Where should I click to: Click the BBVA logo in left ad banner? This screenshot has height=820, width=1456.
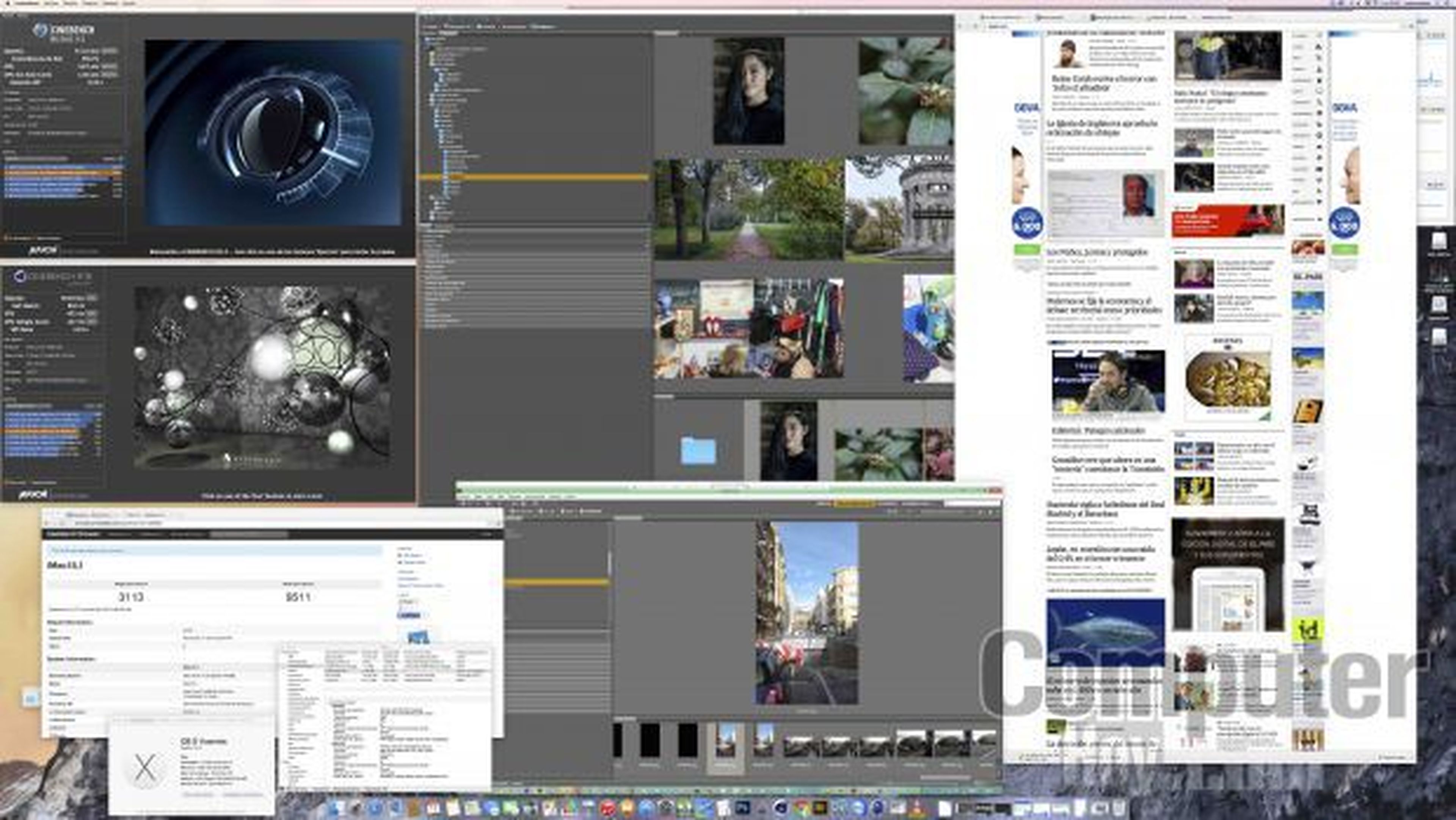[1027, 107]
